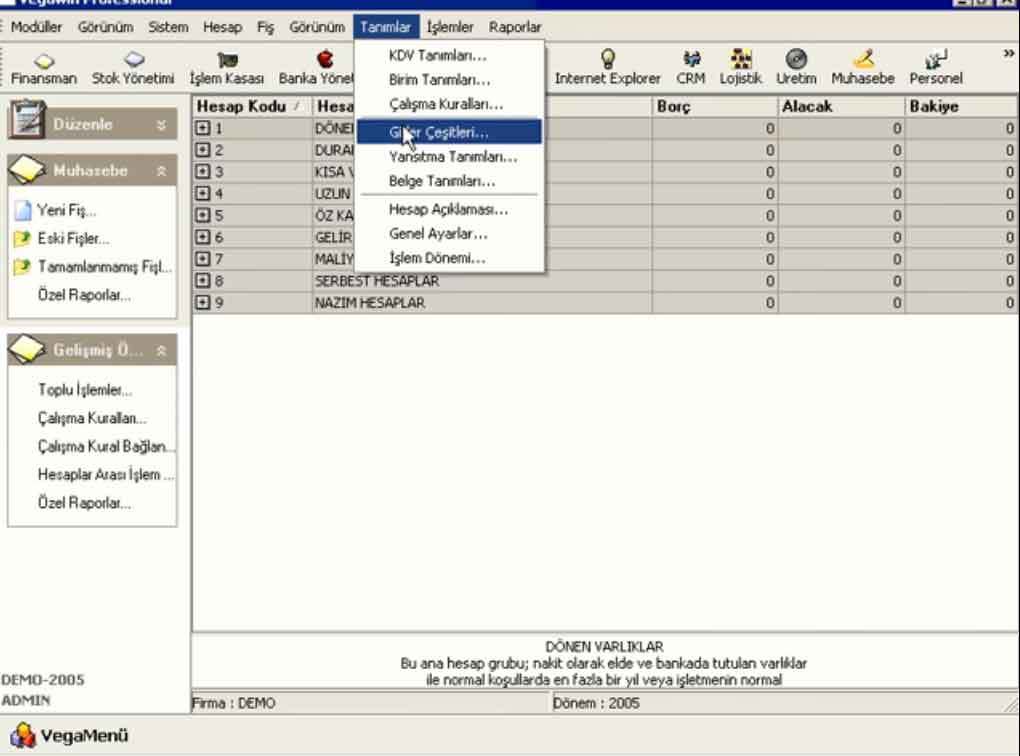
Task: Choose KDV Tanımları from the menu
Action: (x=450, y=56)
